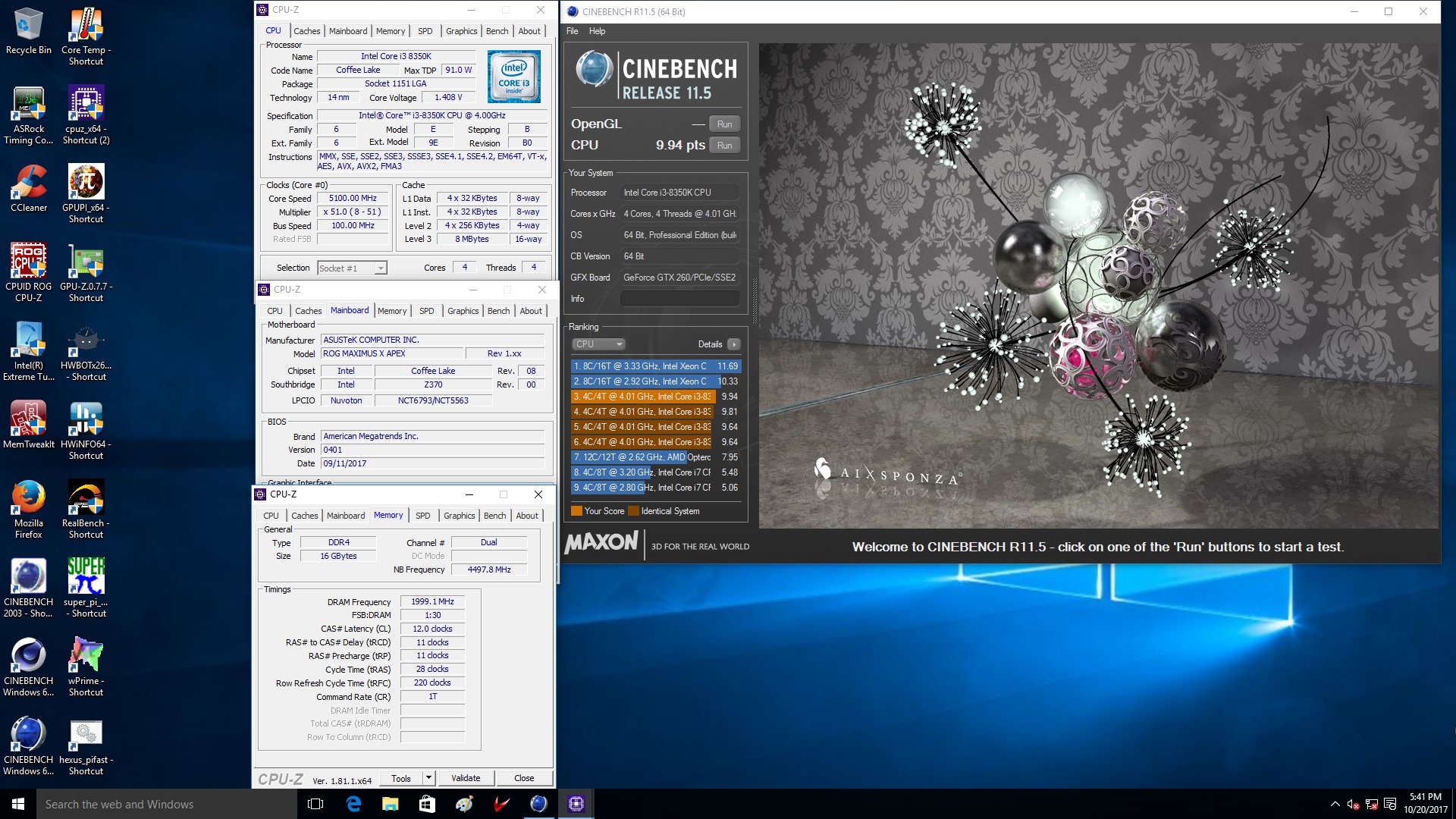Switch to CPU-Z taskbar icon
1456x819 pixels.
coord(576,804)
